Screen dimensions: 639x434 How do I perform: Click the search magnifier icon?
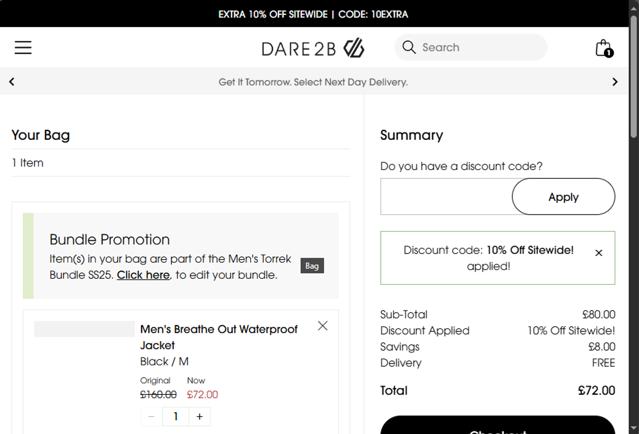click(409, 47)
